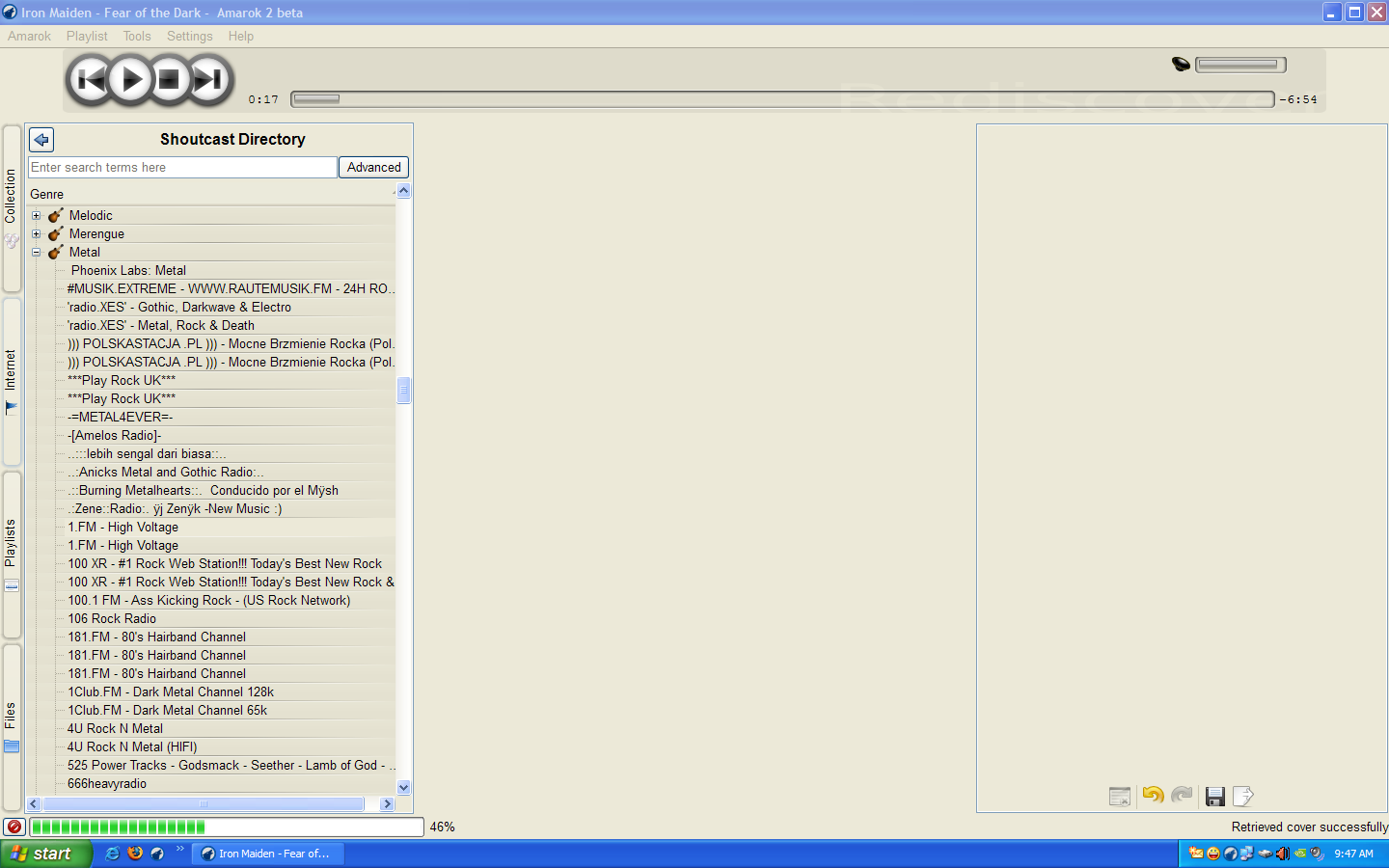Open the Advanced search options
The height and width of the screenshot is (868, 1389).
pos(373,167)
